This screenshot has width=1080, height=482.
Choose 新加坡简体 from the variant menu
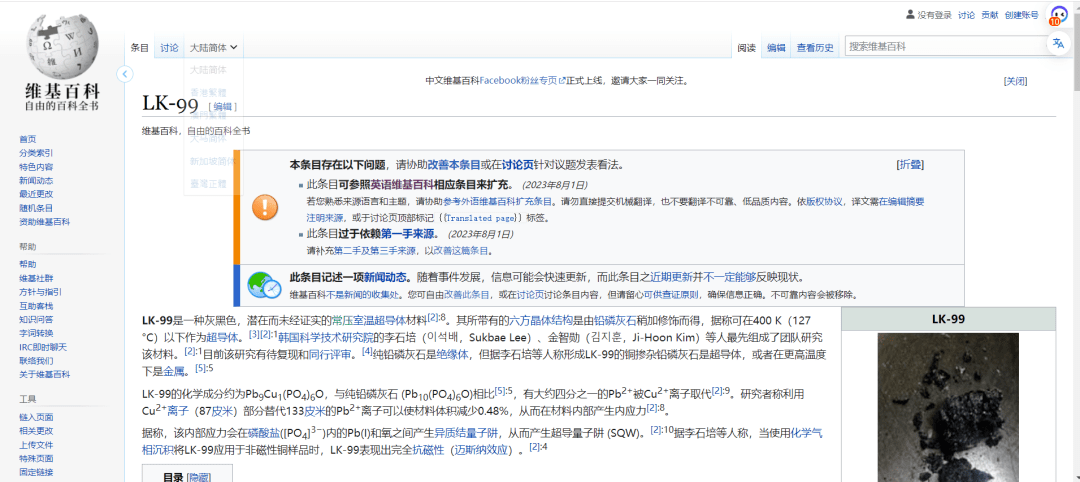point(213,161)
